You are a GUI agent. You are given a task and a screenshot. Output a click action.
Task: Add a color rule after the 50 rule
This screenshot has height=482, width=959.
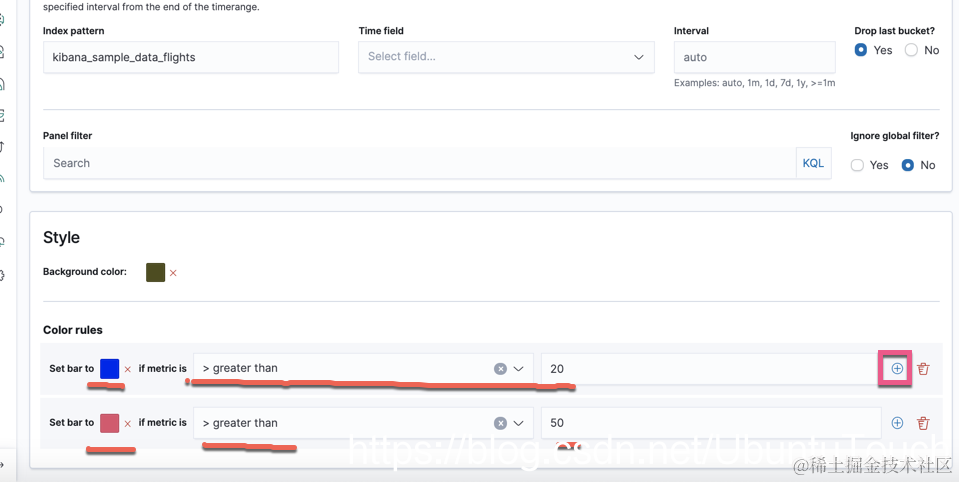click(897, 423)
